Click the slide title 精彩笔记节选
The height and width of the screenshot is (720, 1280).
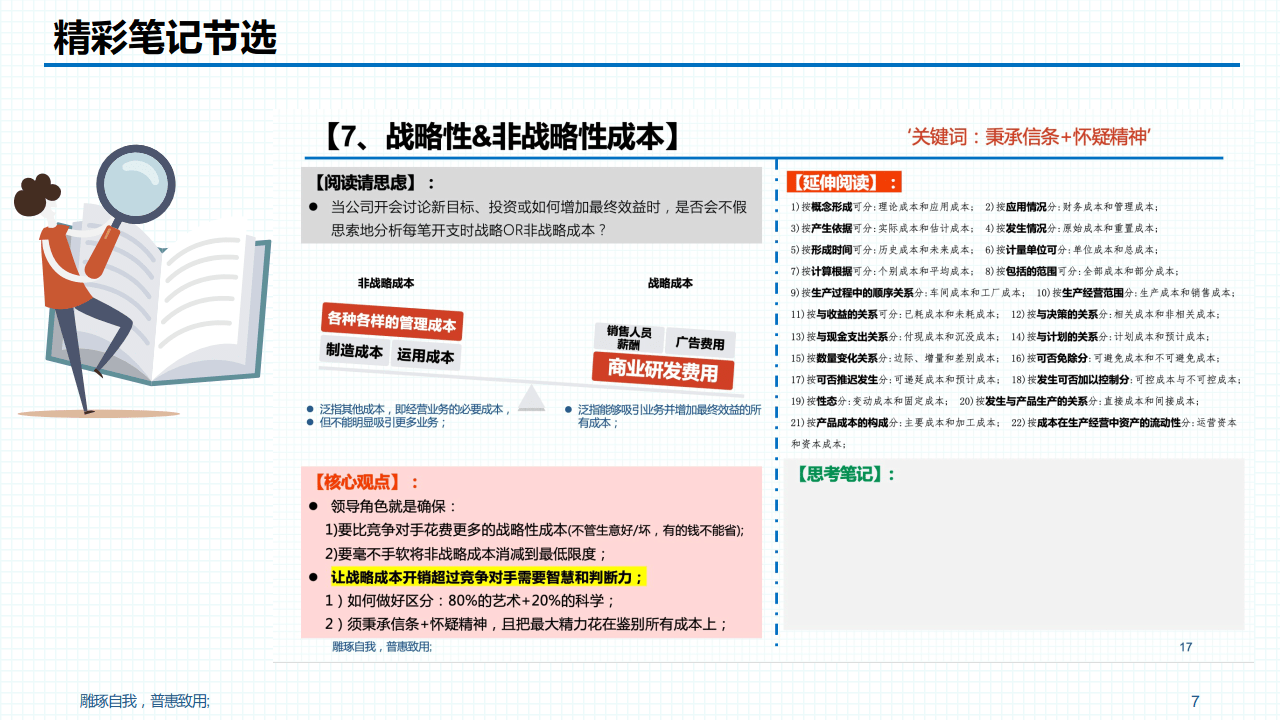tap(165, 38)
